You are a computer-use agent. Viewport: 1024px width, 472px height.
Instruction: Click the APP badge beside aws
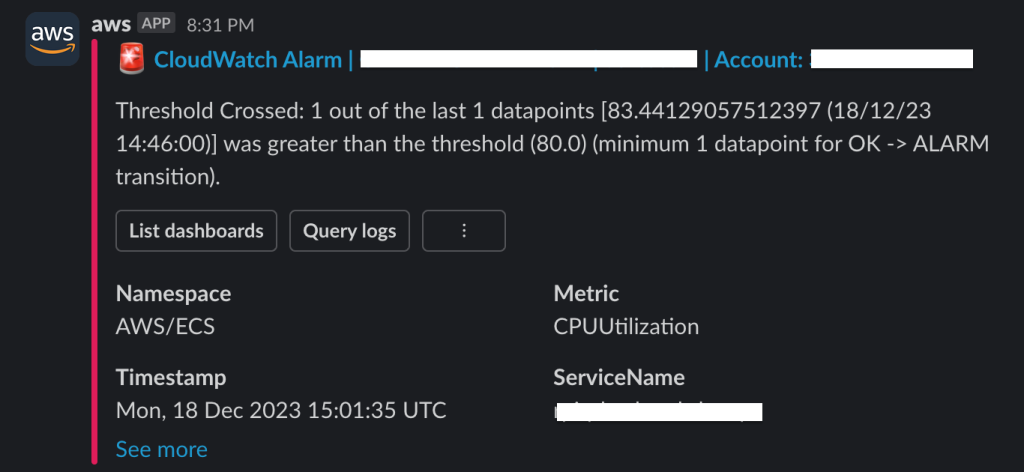pyautogui.click(x=156, y=24)
